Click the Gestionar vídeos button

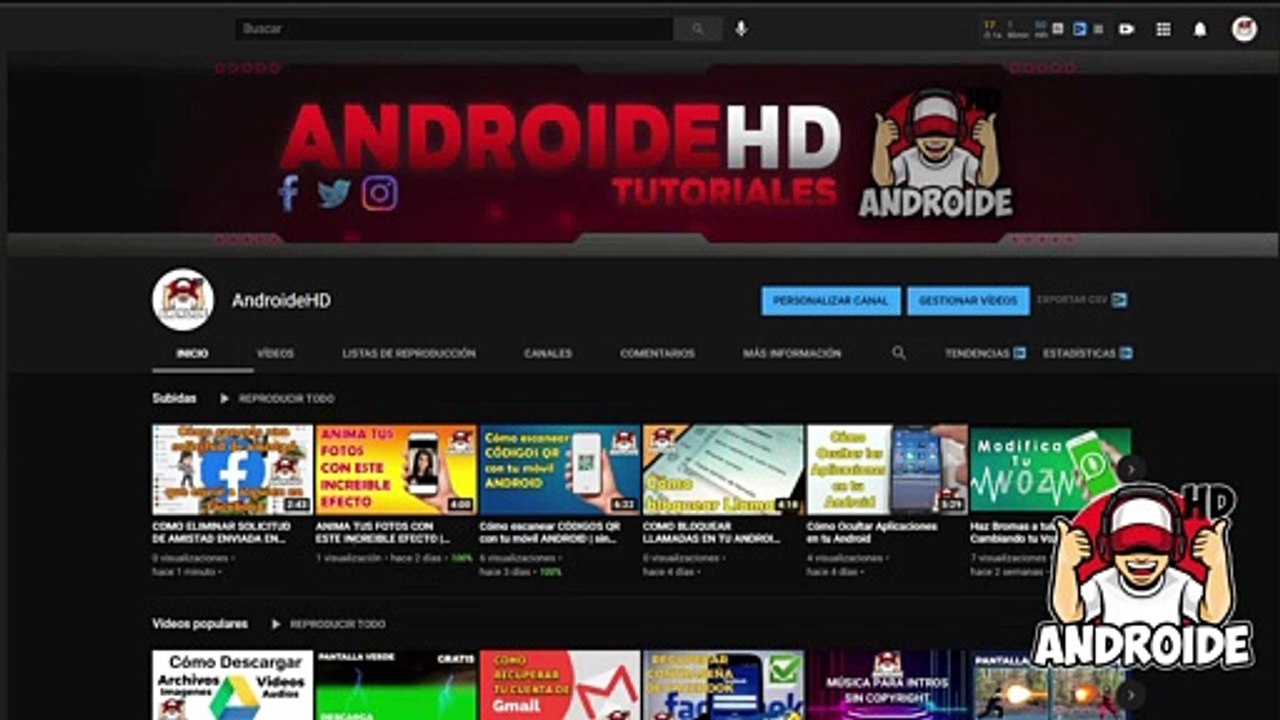pyautogui.click(x=968, y=300)
